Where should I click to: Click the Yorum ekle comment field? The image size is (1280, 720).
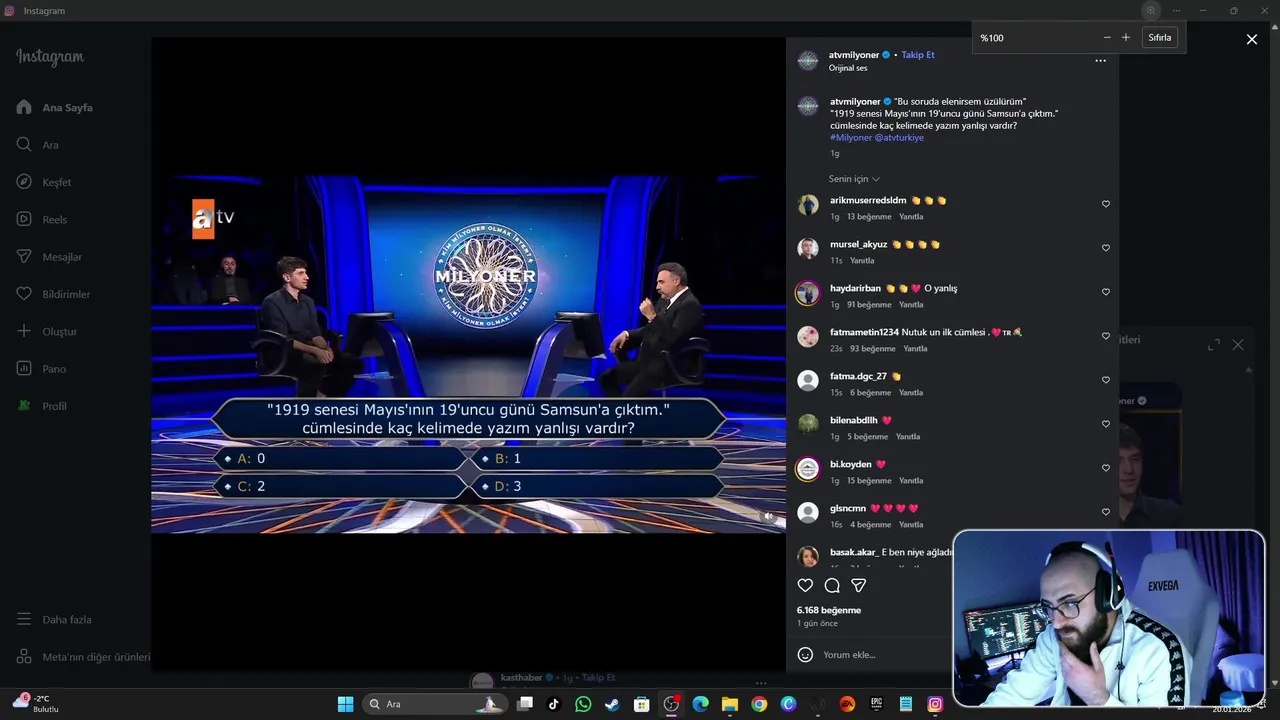[849, 655]
